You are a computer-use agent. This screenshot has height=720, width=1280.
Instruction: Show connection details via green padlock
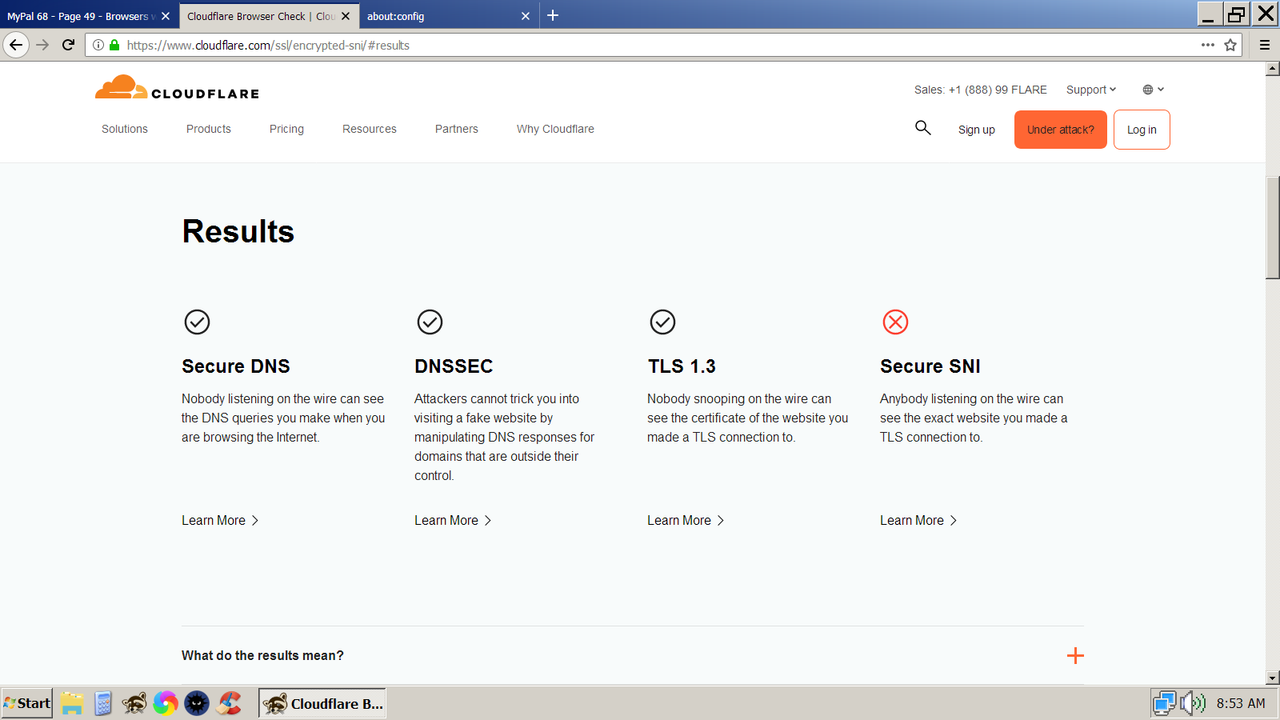[114, 45]
